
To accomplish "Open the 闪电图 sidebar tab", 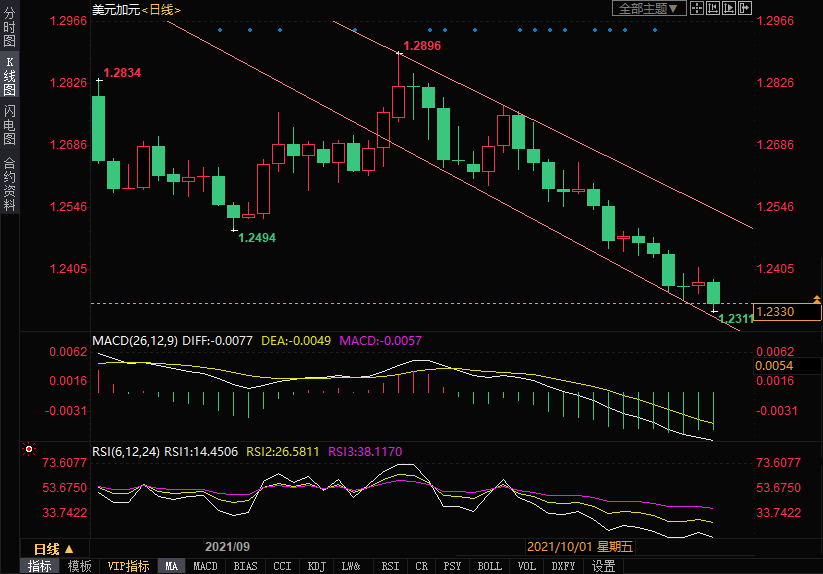I will pyautogui.click(x=9, y=125).
